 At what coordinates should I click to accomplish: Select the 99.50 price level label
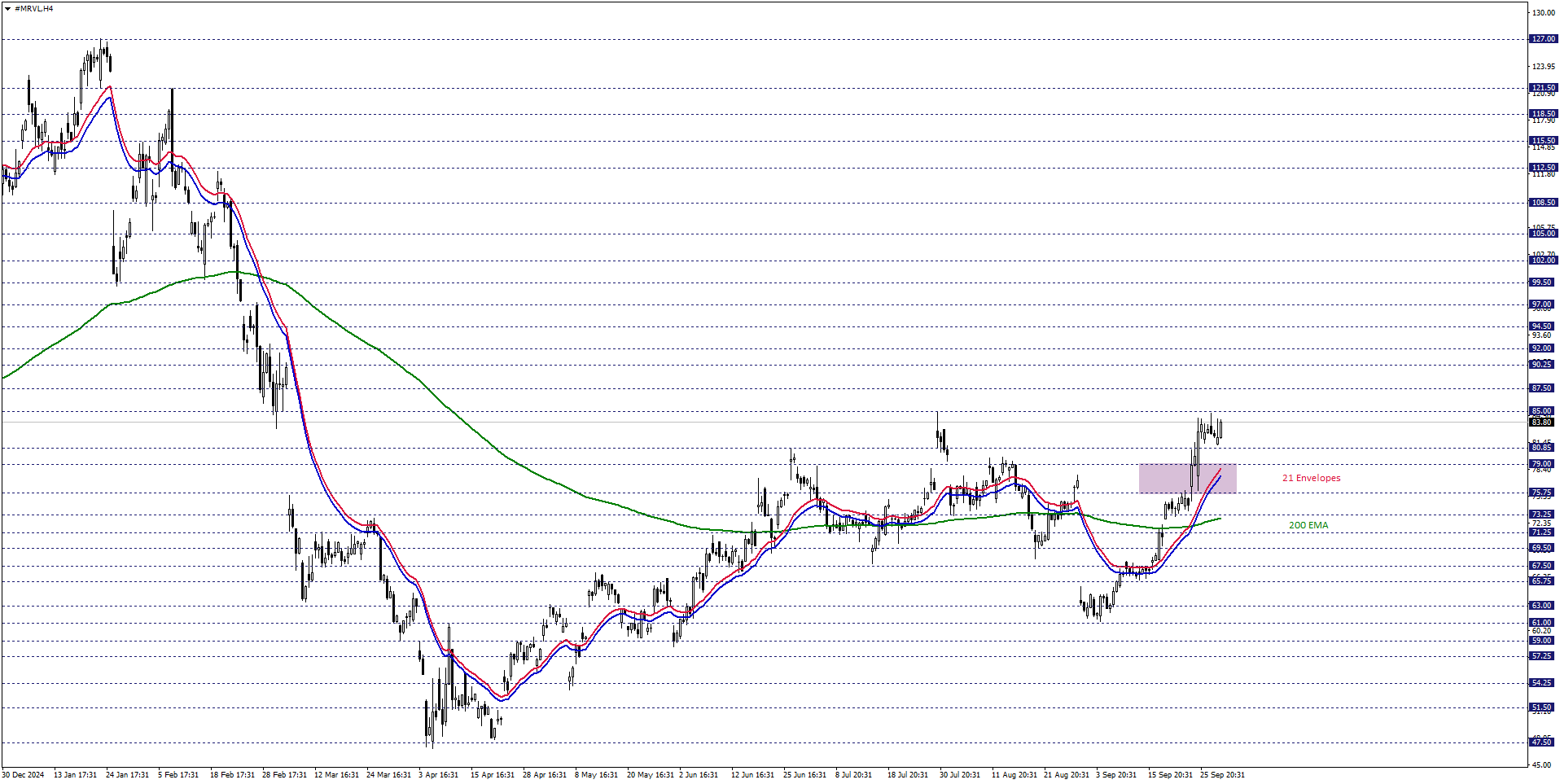(1544, 283)
